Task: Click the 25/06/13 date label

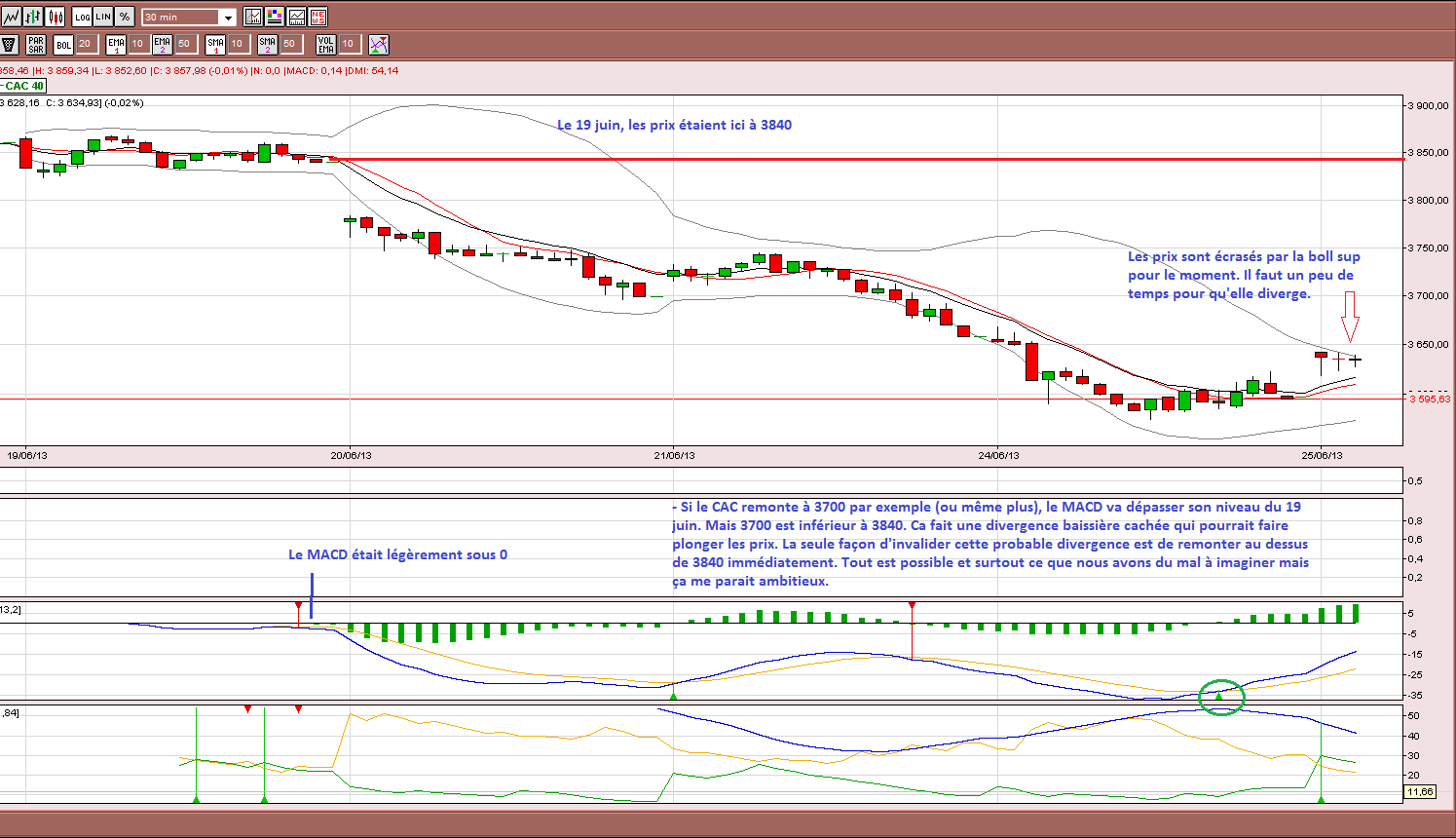Action: [1322, 455]
